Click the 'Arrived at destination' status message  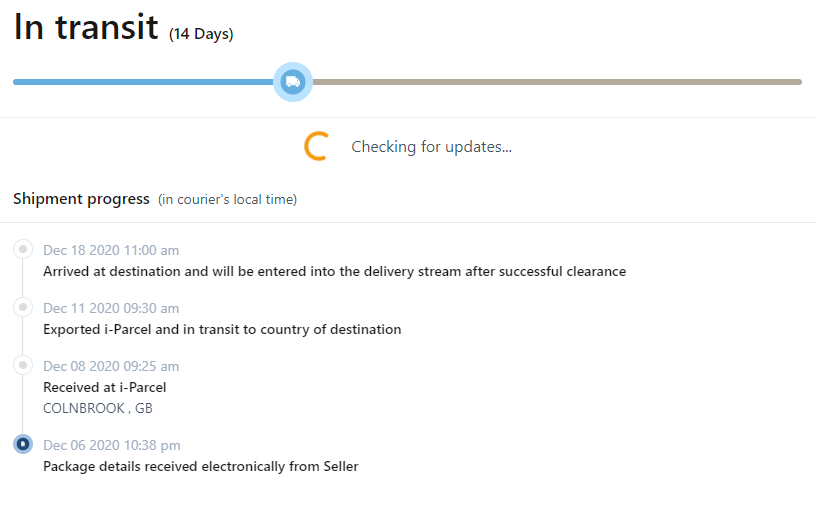[335, 271]
